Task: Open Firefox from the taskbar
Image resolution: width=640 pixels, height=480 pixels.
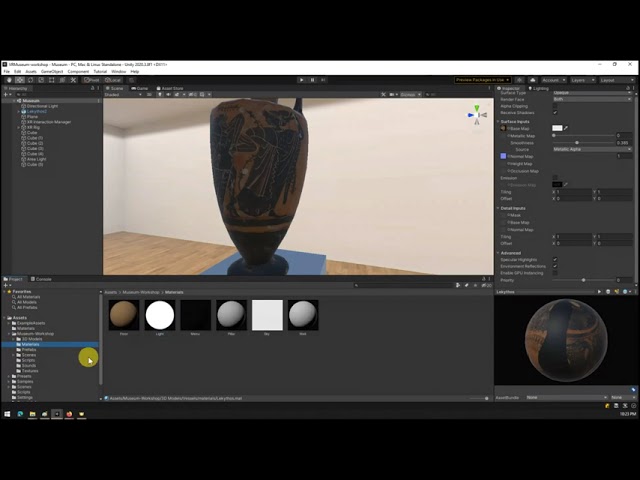Action: coord(69,414)
